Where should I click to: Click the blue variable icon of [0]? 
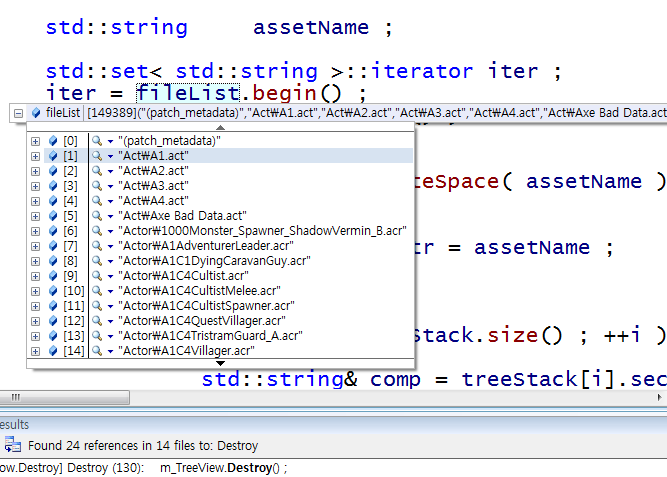point(53,140)
